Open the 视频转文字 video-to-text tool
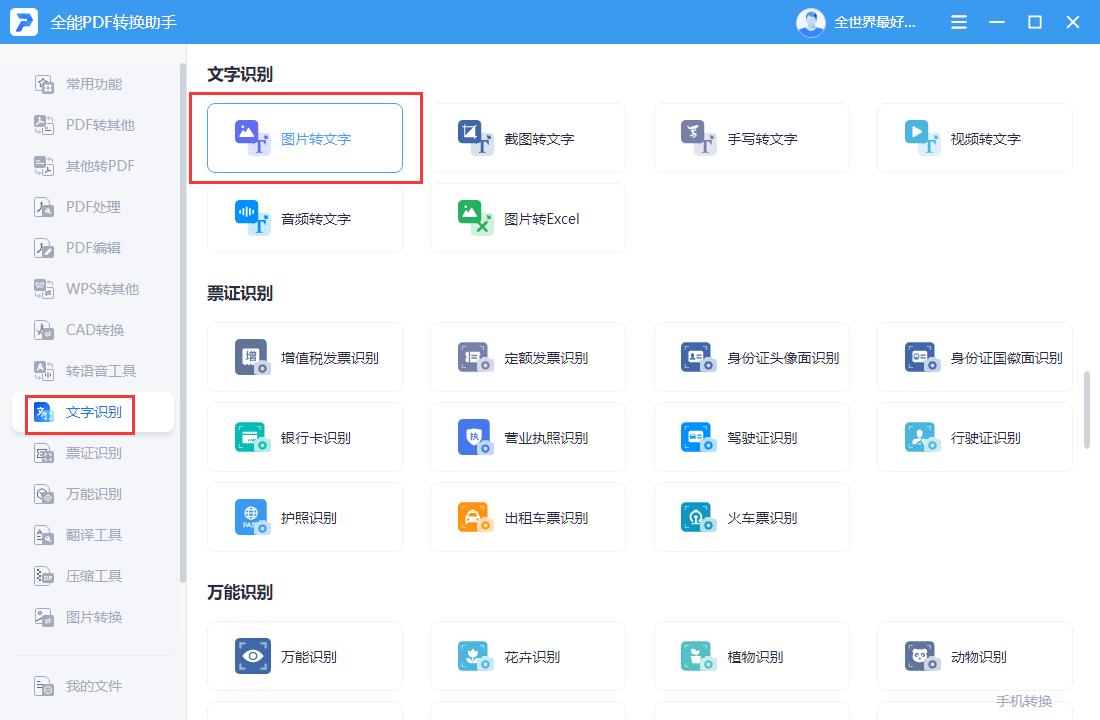Image resolution: width=1100 pixels, height=720 pixels. point(975,138)
